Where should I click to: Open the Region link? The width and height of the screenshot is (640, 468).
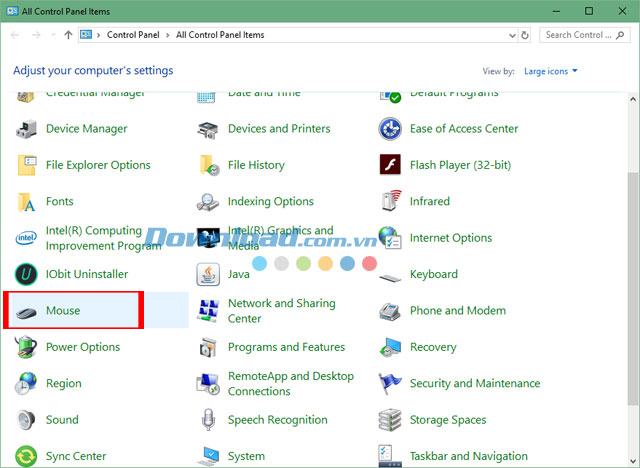coord(64,384)
